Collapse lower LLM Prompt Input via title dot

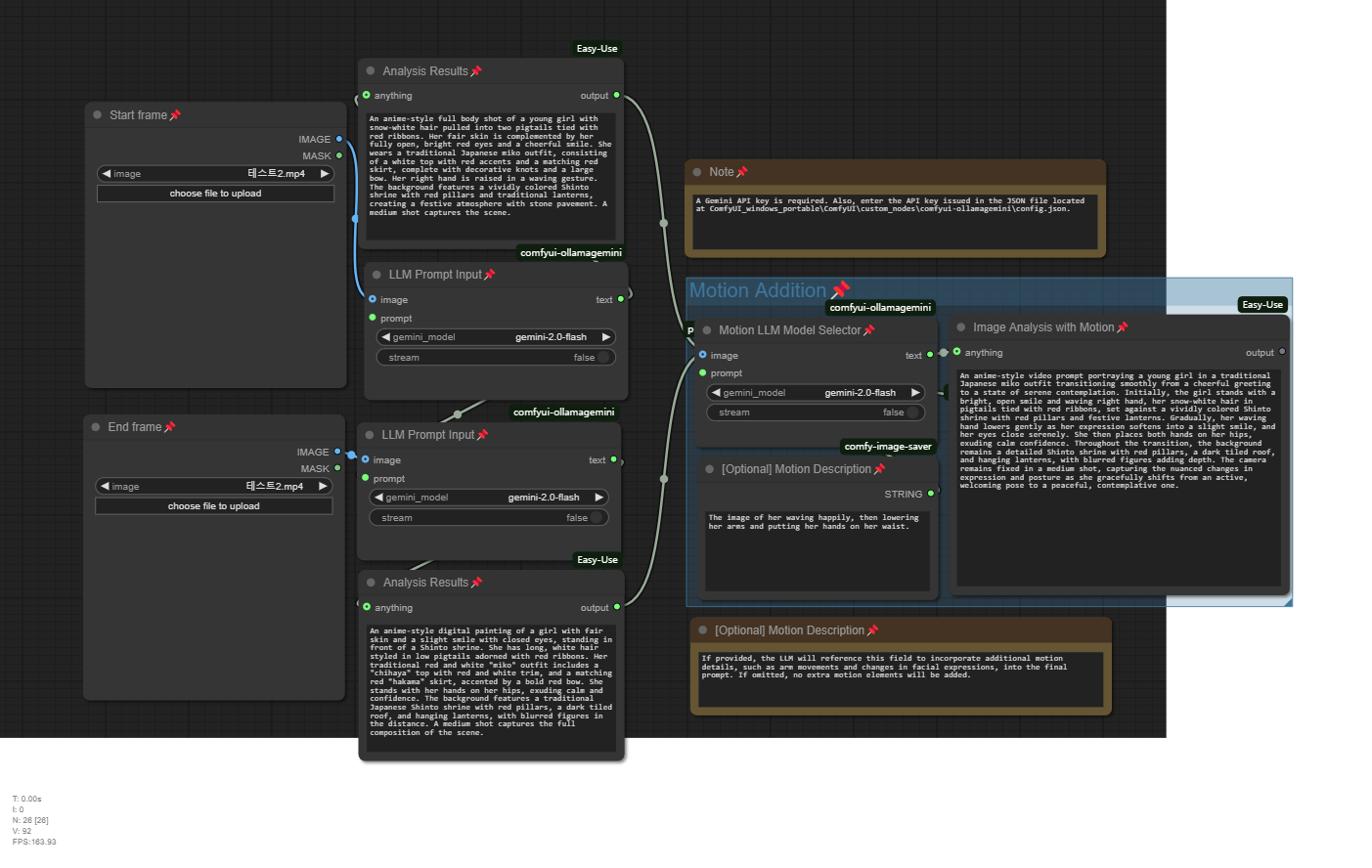[370, 435]
